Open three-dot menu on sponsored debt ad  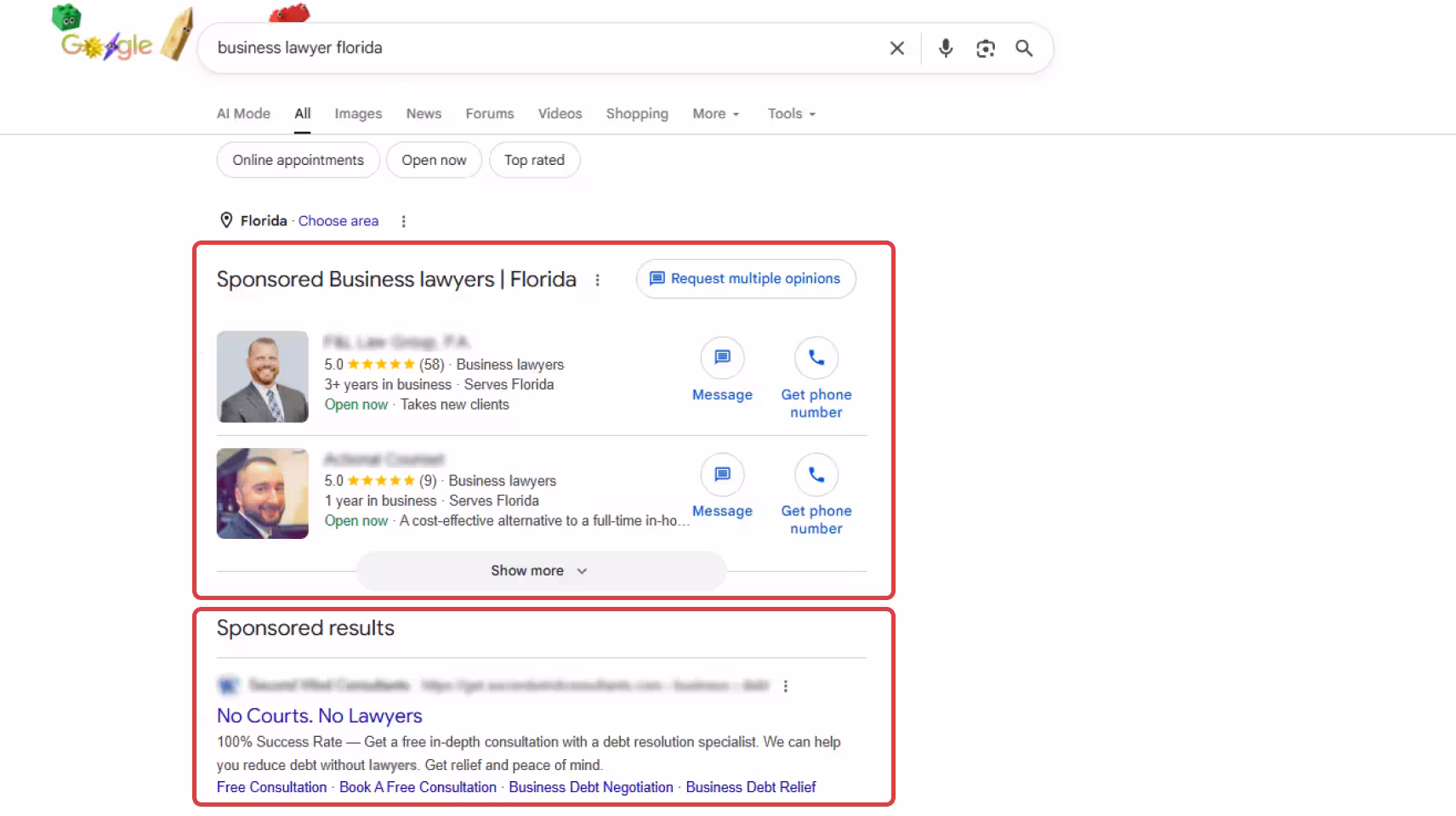tap(785, 686)
